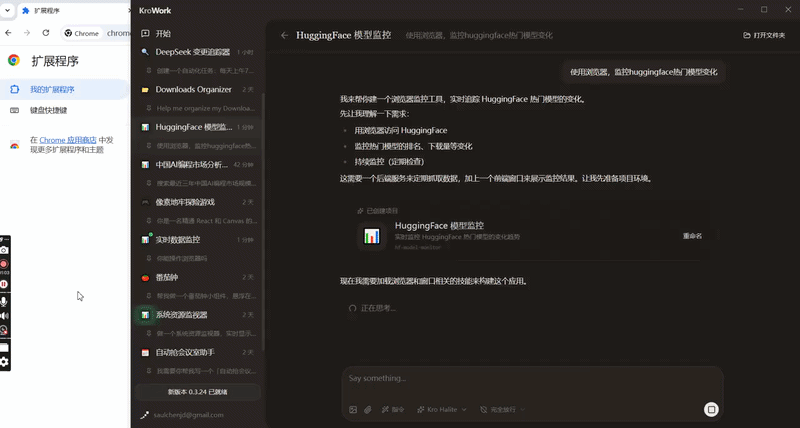The image size is (800, 428).
Task: Click the stop generation button
Action: click(711, 409)
